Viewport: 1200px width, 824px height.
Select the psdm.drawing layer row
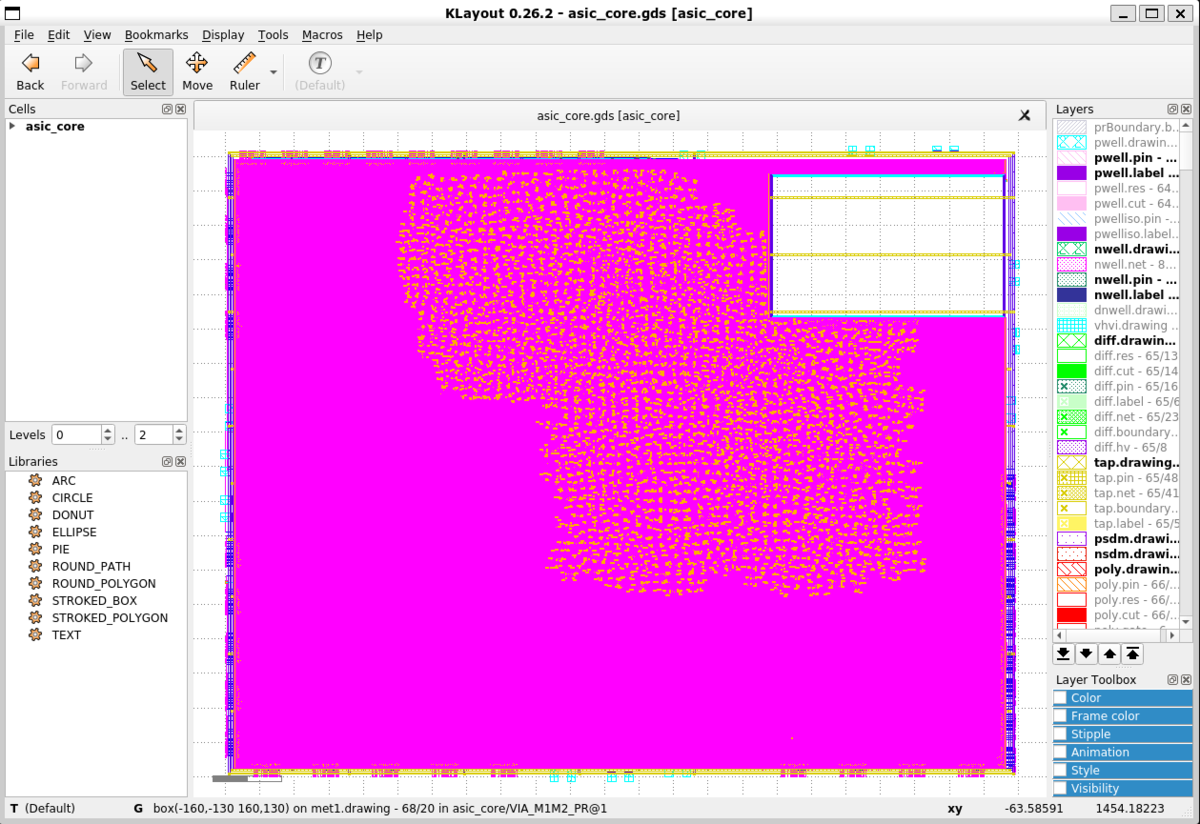(1117, 539)
